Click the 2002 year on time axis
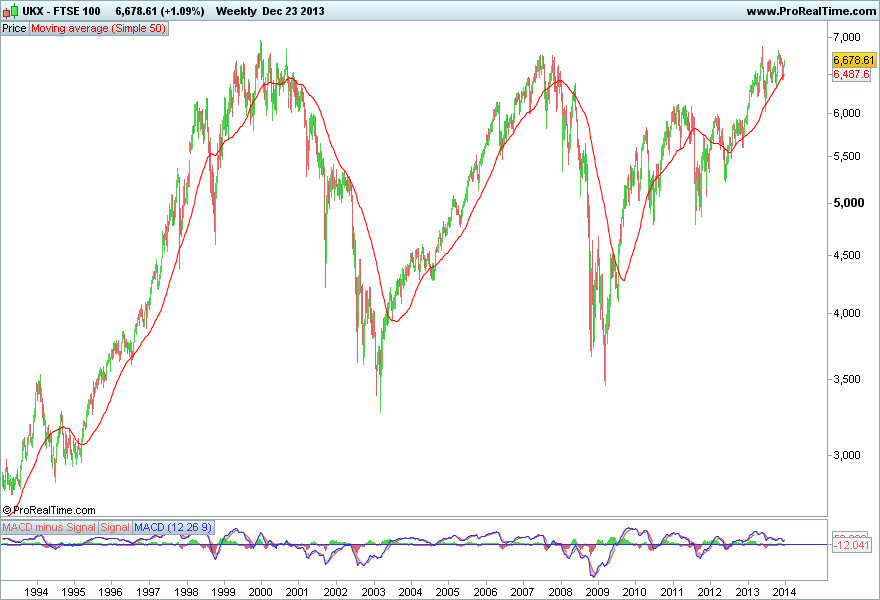The height and width of the screenshot is (600, 880). click(x=336, y=592)
